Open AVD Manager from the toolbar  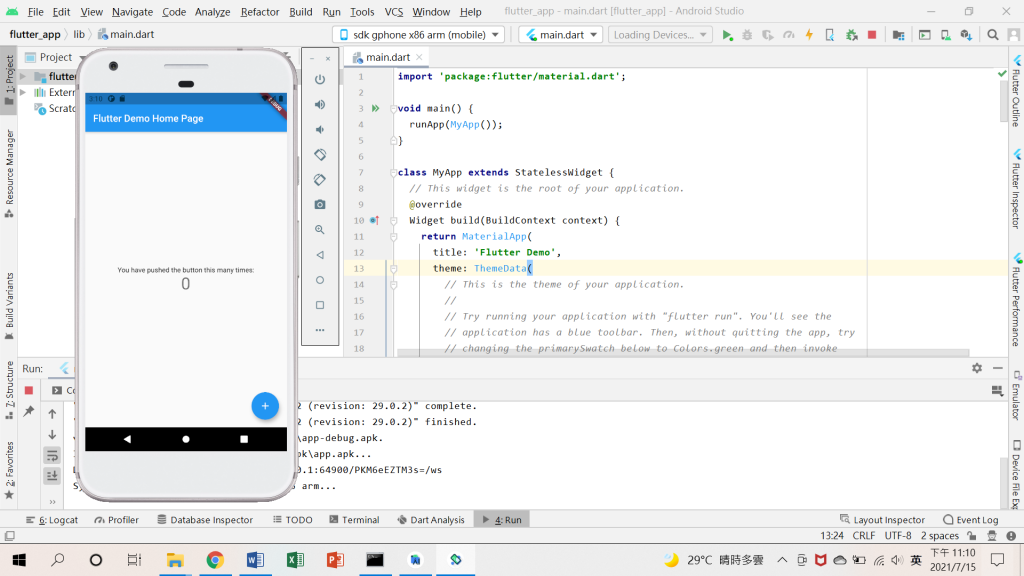[946, 35]
